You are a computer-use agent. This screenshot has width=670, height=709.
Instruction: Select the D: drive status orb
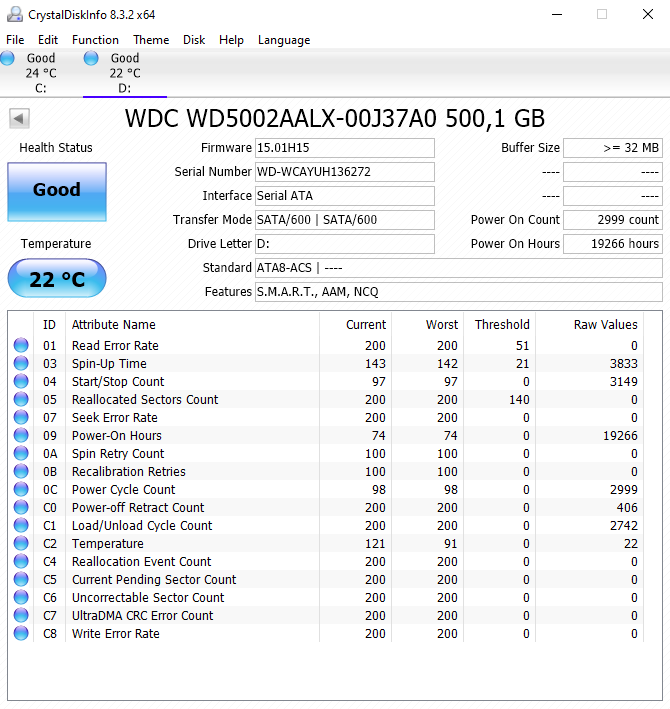pyautogui.click(x=91, y=58)
